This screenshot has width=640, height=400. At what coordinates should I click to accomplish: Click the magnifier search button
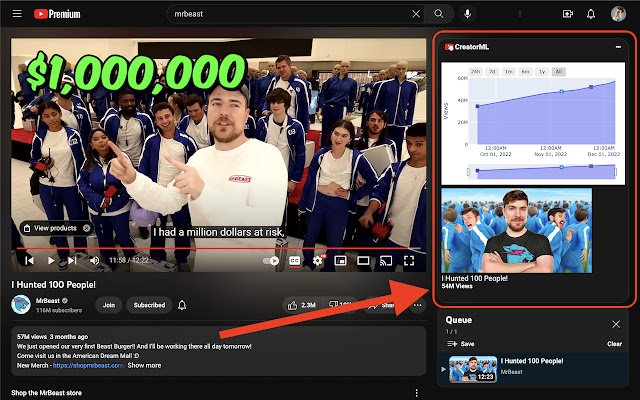pyautogui.click(x=439, y=14)
